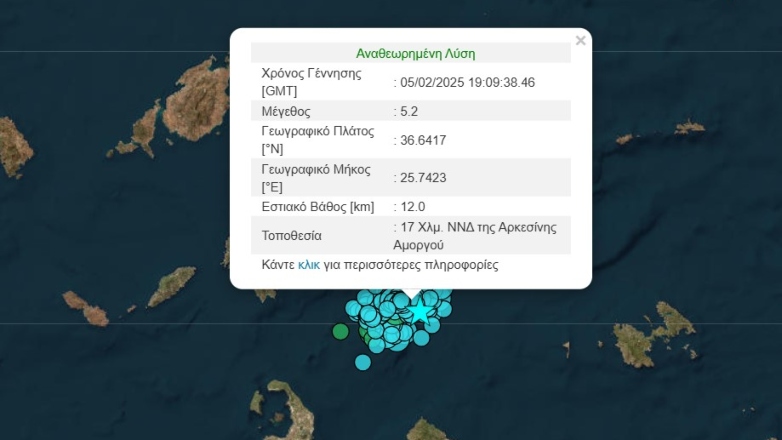Click the magnitude value 5.2

tap(408, 111)
